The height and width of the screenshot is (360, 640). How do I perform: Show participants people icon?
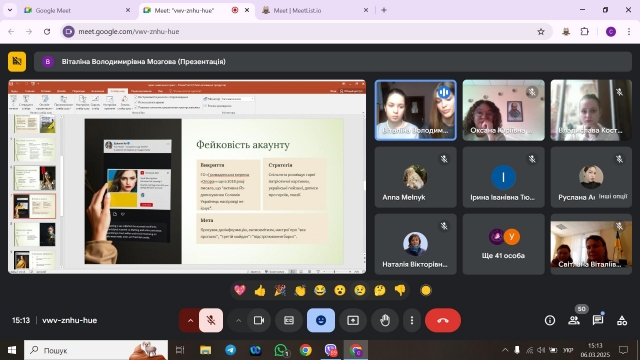(574, 320)
